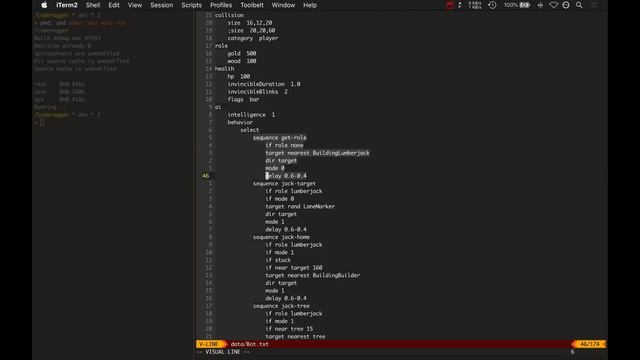Open the Profiles menu
Screen dimensions: 640x360
[x=221, y=5]
